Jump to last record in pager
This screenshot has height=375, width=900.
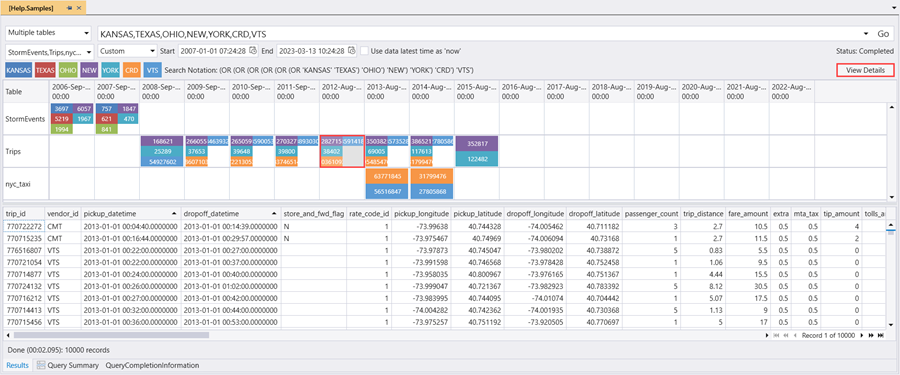pos(880,335)
